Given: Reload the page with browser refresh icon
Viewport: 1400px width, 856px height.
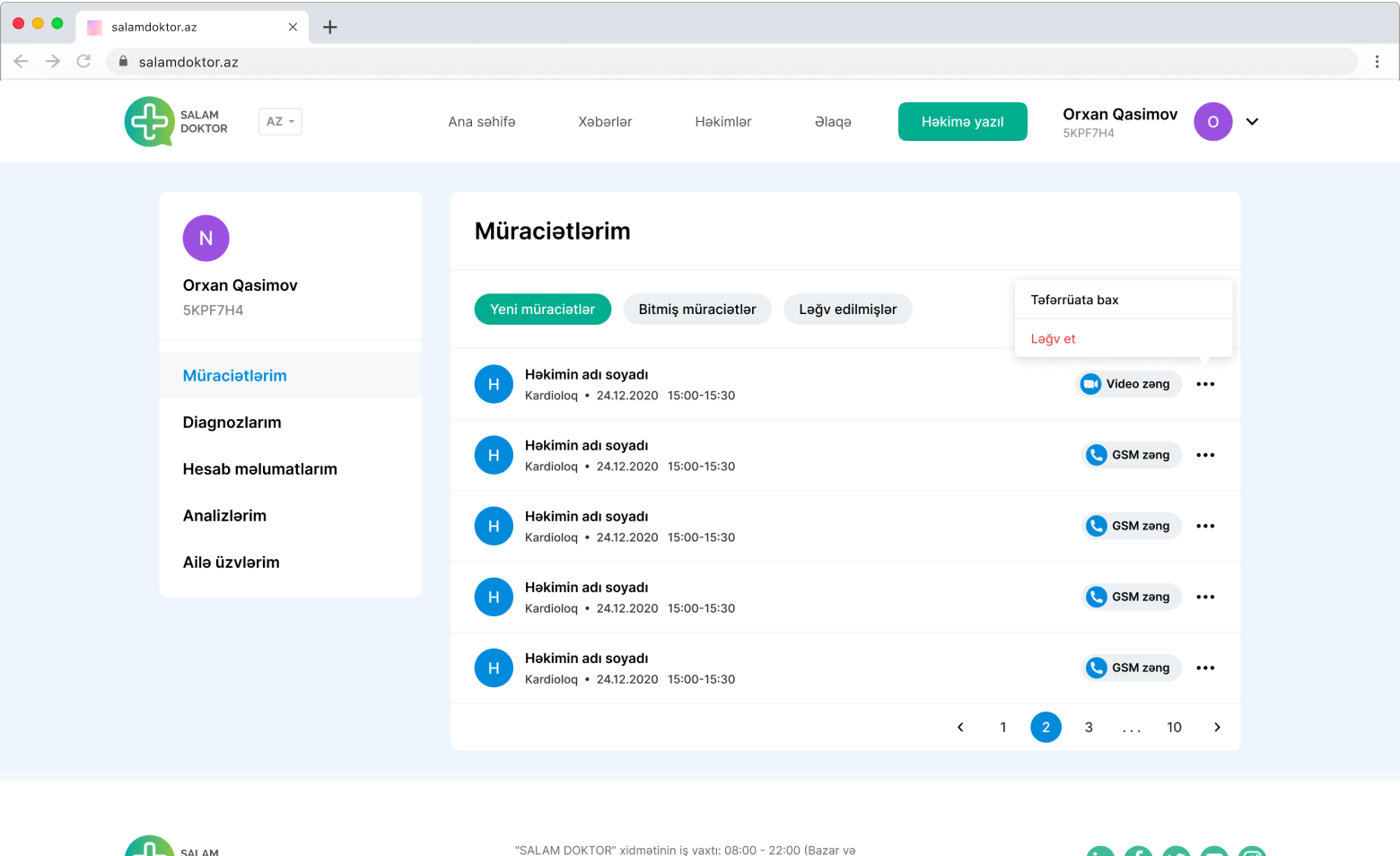Looking at the screenshot, I should [x=83, y=61].
